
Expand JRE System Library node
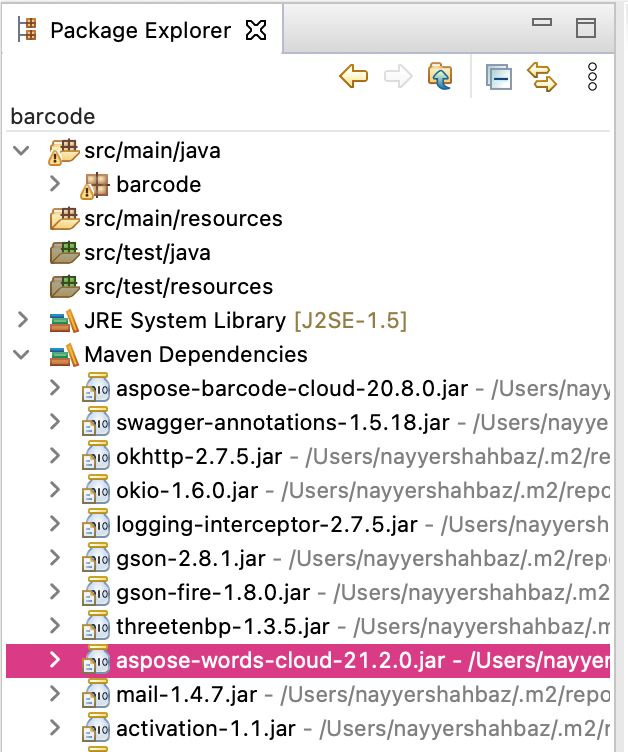pos(20,321)
